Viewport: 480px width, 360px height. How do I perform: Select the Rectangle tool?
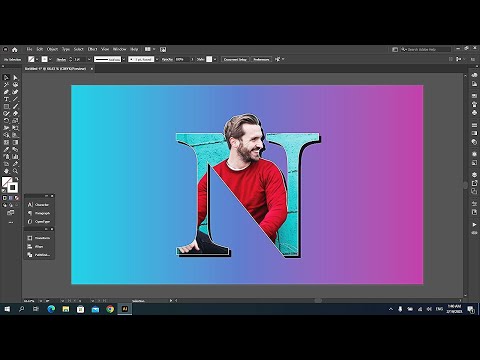point(6,106)
